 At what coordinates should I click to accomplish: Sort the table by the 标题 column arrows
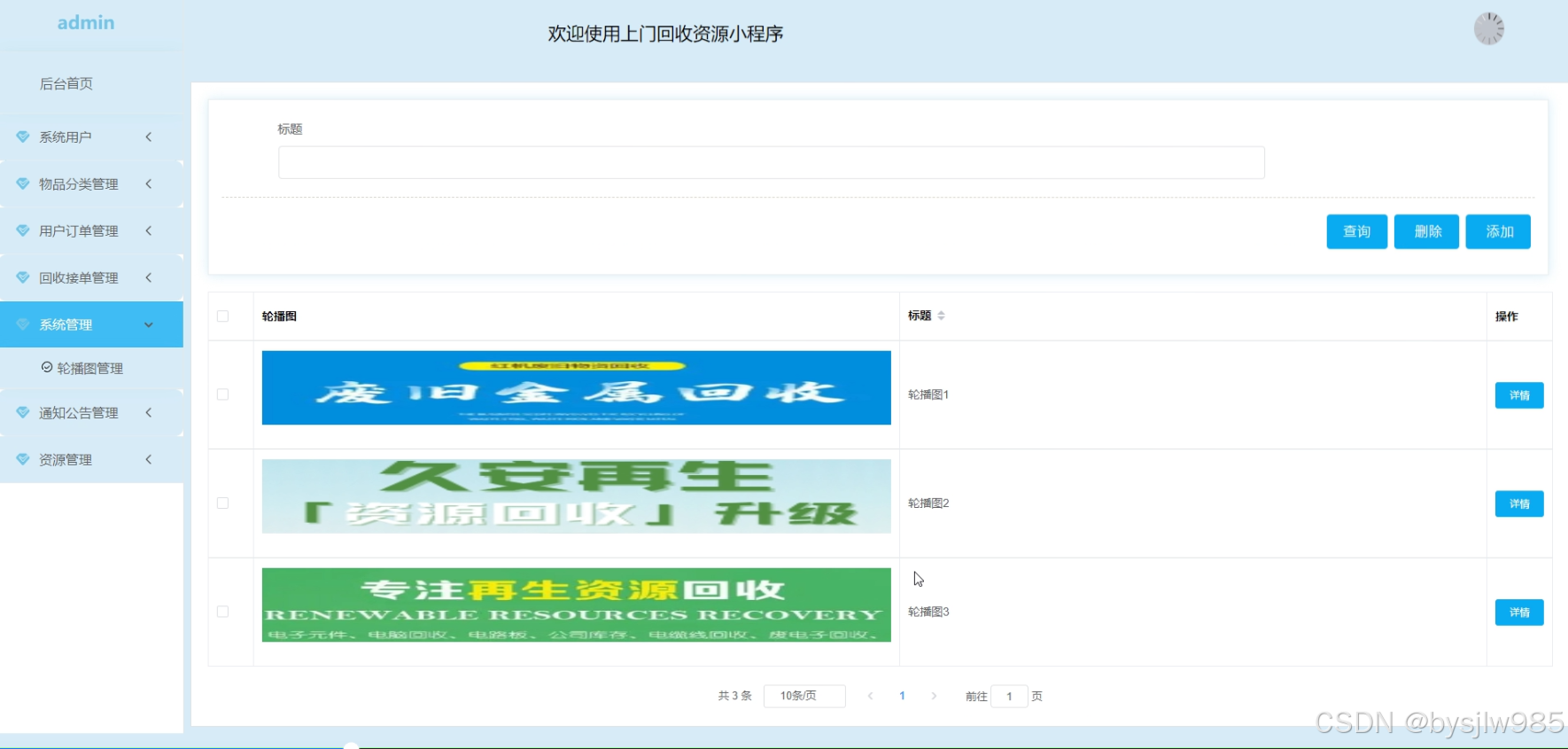941,316
